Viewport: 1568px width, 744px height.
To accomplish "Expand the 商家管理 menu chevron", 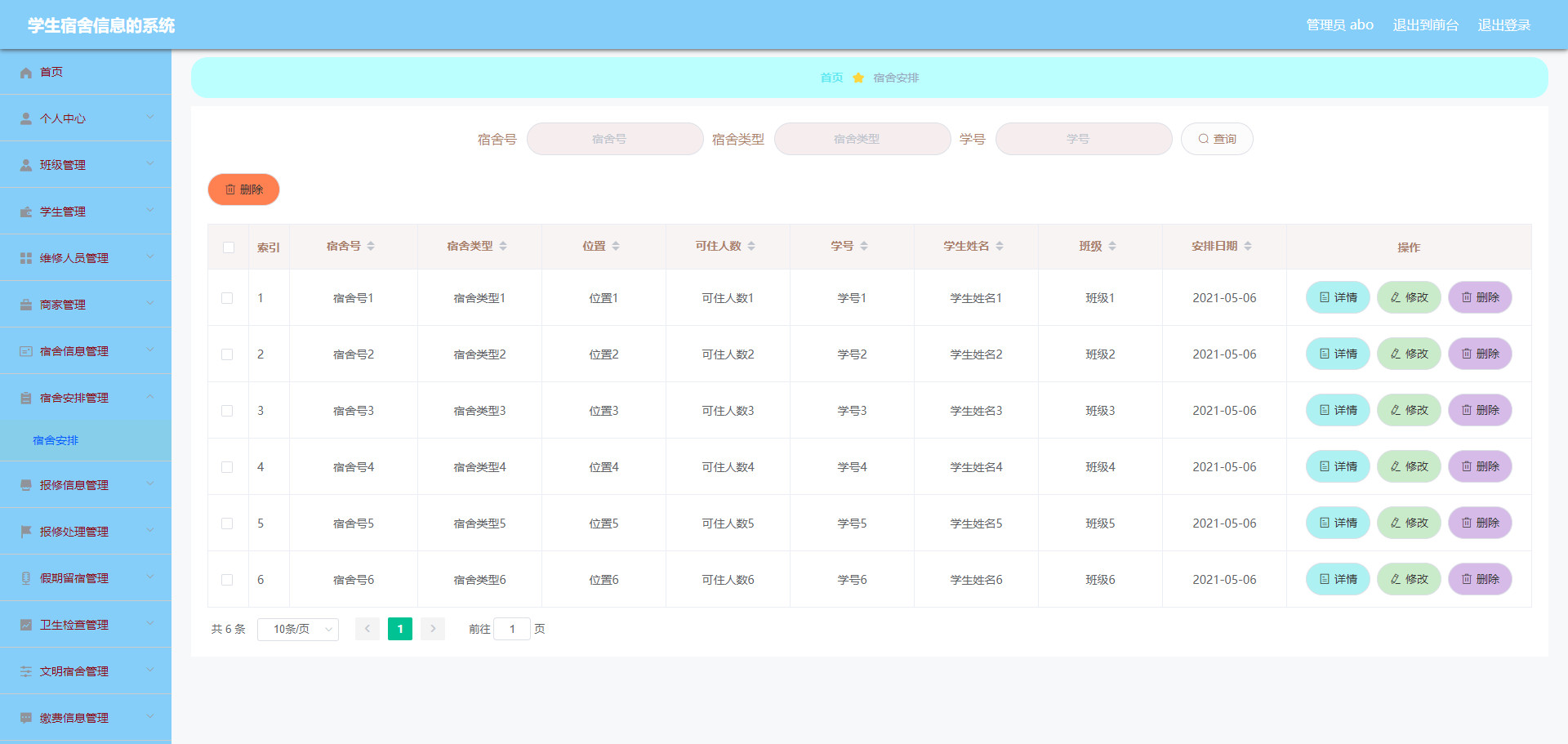I will pos(150,304).
